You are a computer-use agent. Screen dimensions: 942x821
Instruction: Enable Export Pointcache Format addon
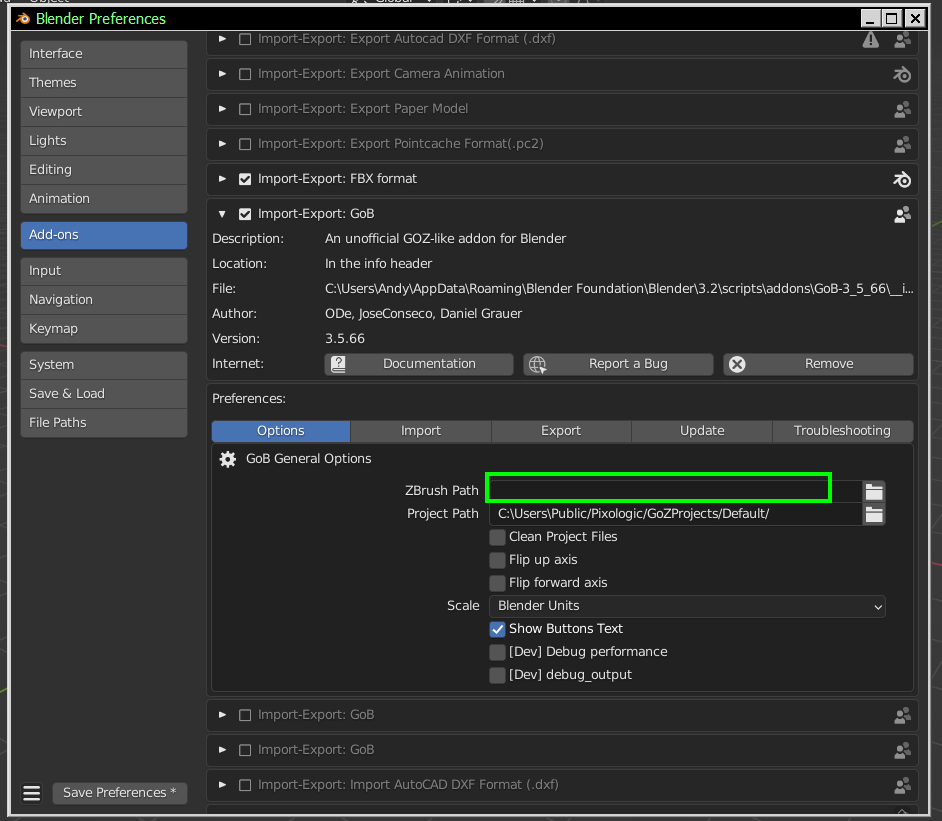point(245,144)
